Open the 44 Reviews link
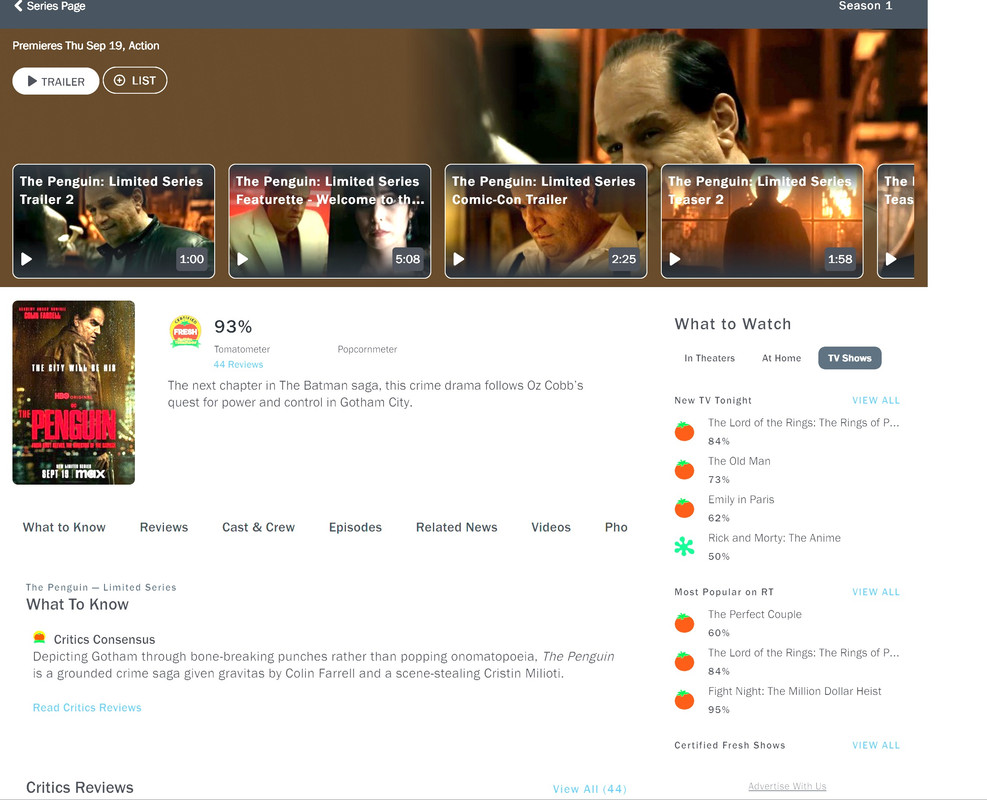987x800 pixels. (x=238, y=364)
